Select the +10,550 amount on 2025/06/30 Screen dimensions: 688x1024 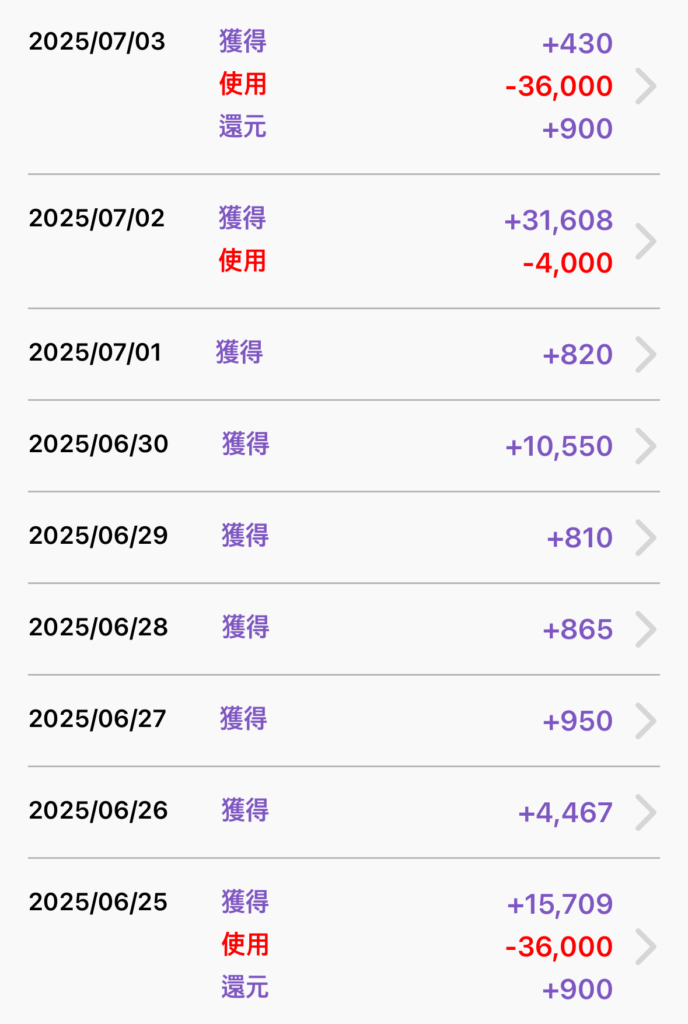click(559, 447)
